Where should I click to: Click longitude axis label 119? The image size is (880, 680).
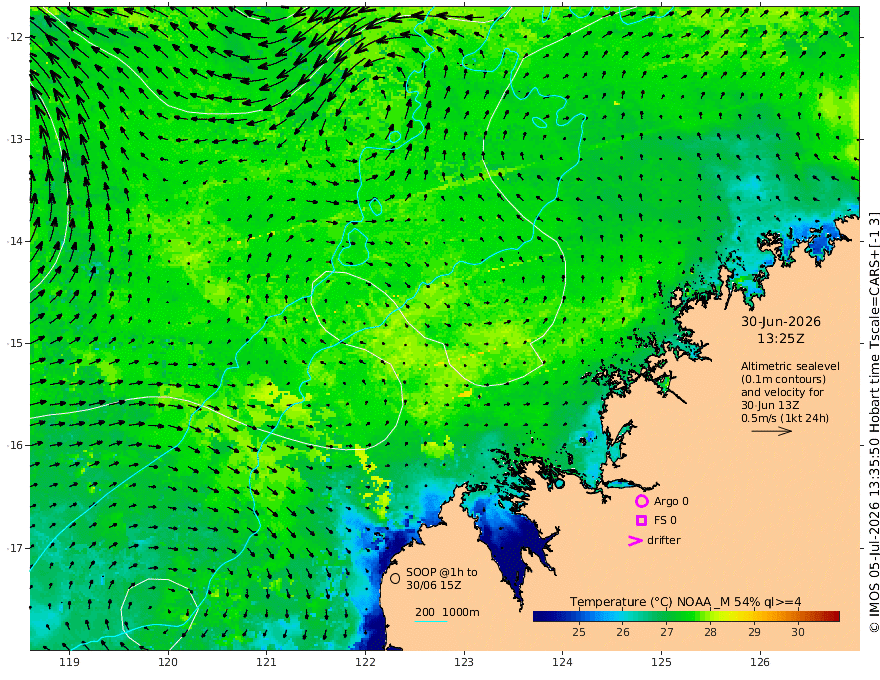(x=69, y=662)
